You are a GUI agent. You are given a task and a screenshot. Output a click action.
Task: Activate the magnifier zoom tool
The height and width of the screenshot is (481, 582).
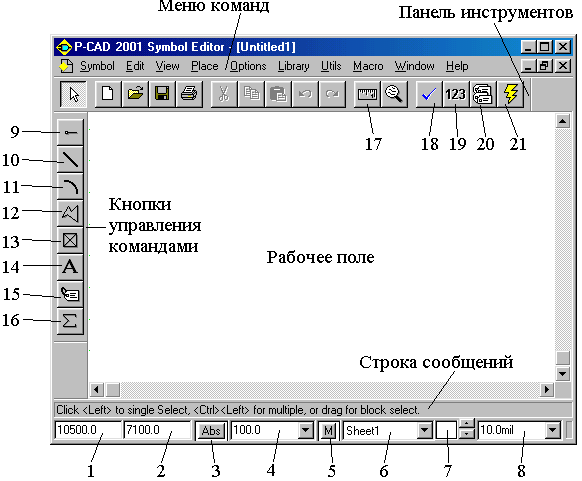394,94
